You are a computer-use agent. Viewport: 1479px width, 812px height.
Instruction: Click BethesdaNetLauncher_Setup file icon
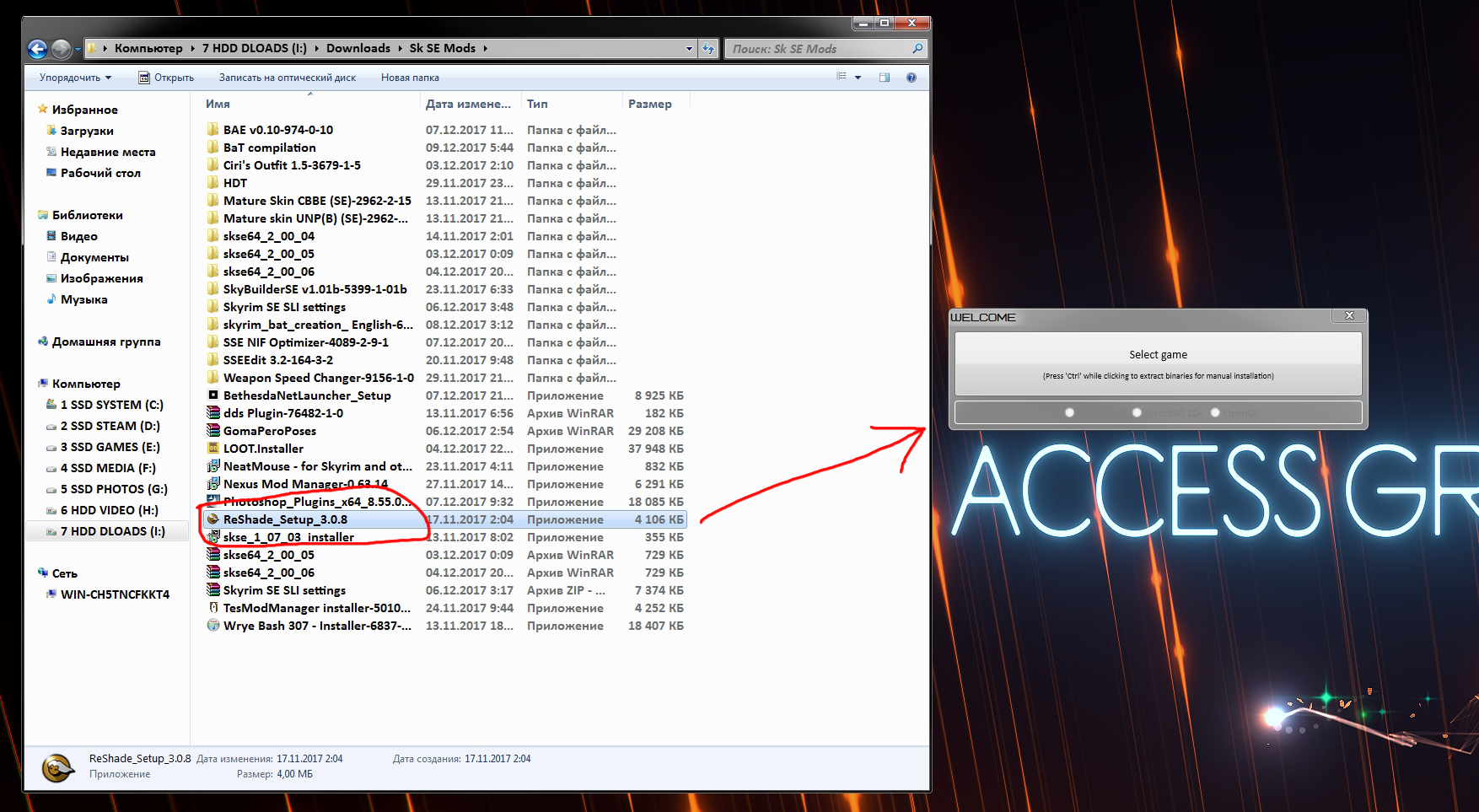[x=213, y=395]
